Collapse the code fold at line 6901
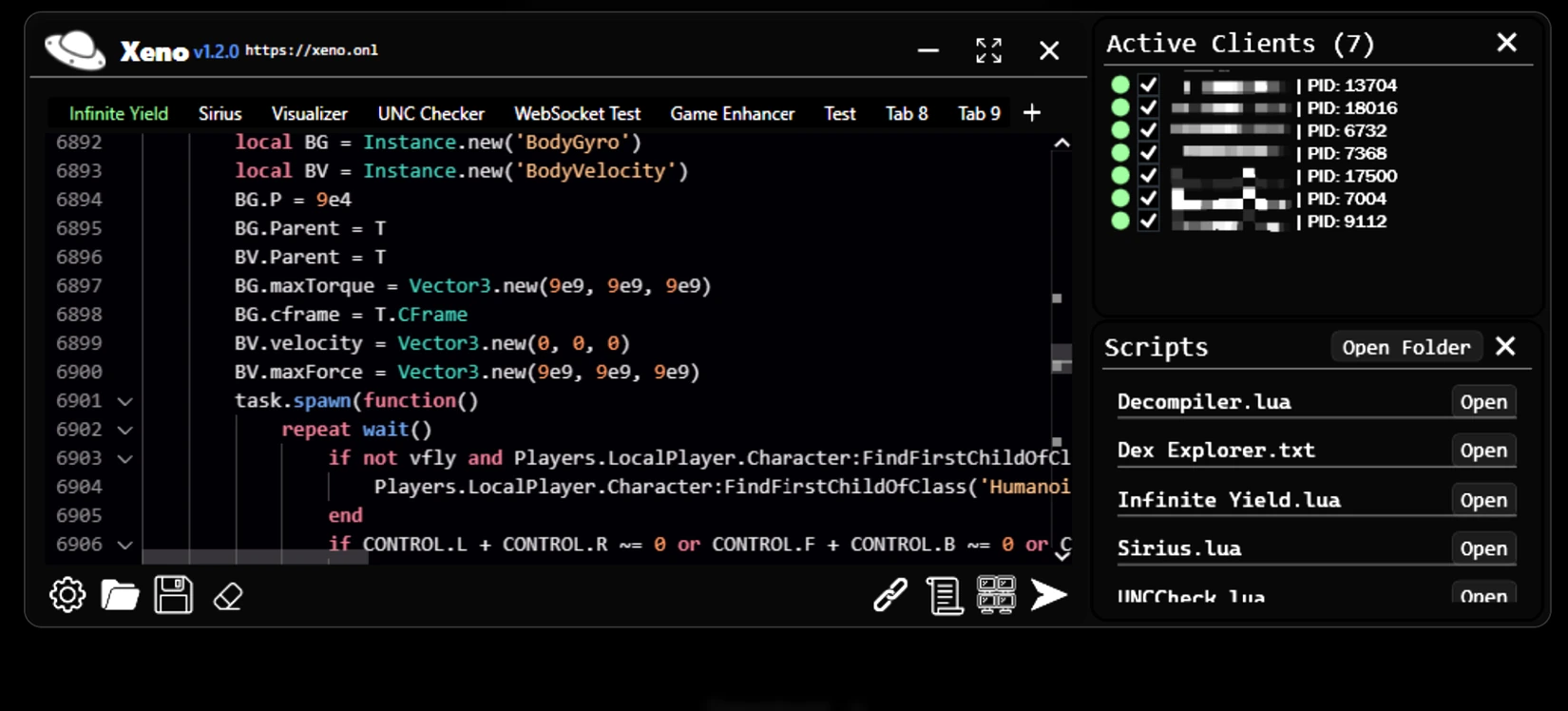Viewport: 1568px width, 711px height. pos(124,401)
